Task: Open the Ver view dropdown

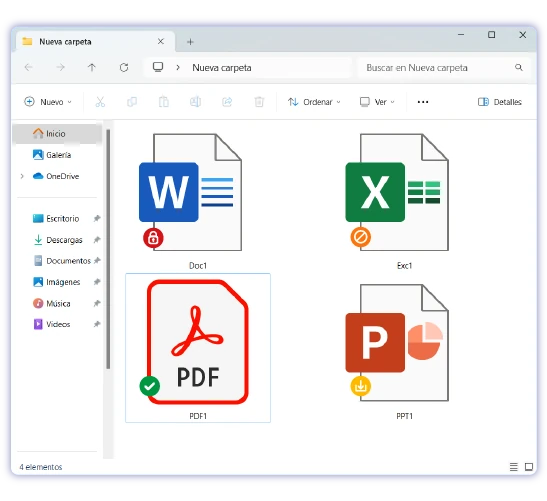Action: 377,102
